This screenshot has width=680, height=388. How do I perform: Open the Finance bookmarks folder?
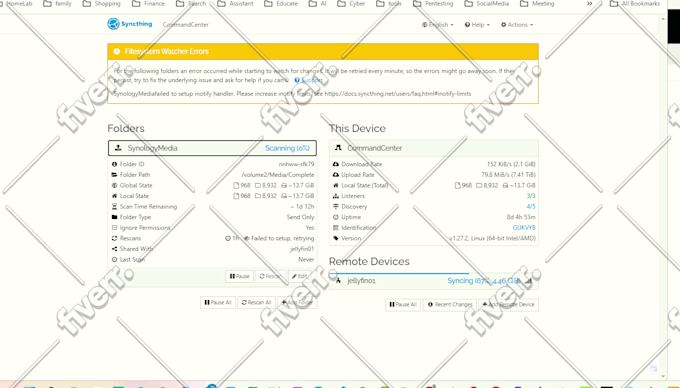click(148, 4)
